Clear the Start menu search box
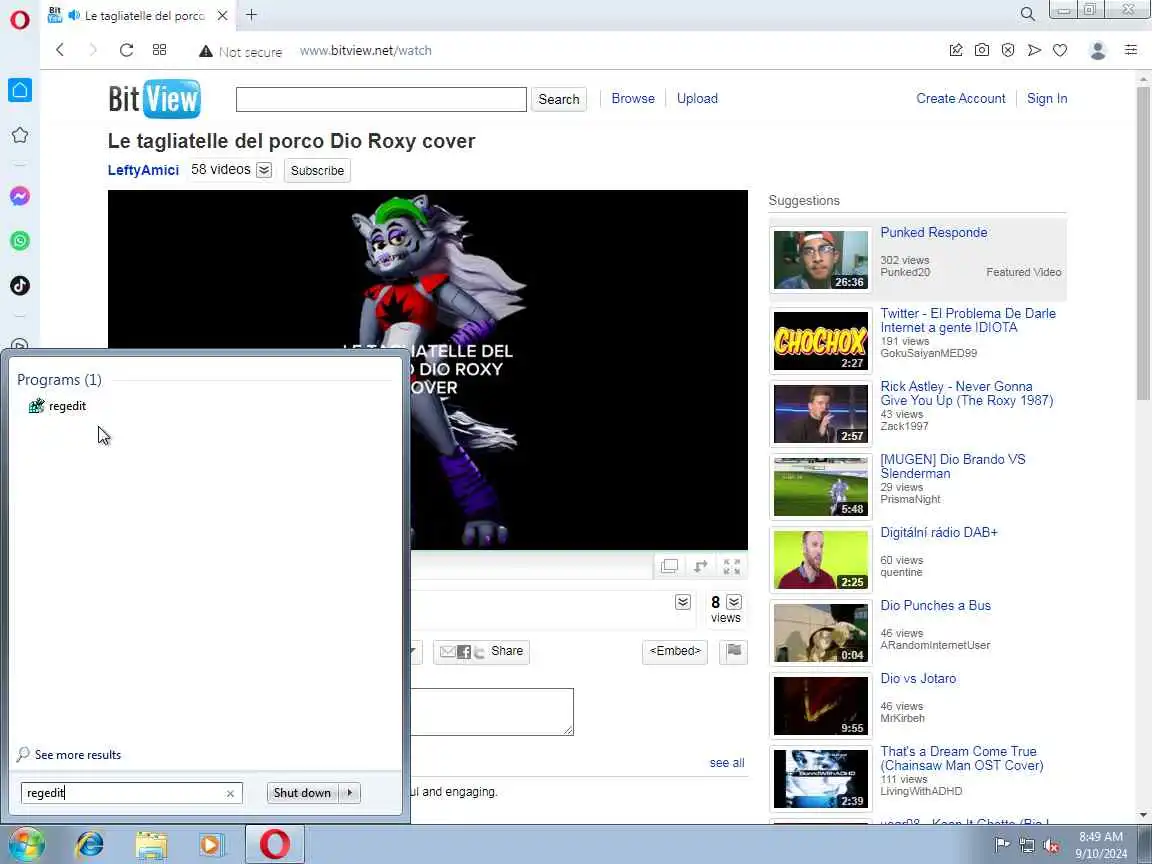Screen dimensions: 1152x864 coord(230,793)
